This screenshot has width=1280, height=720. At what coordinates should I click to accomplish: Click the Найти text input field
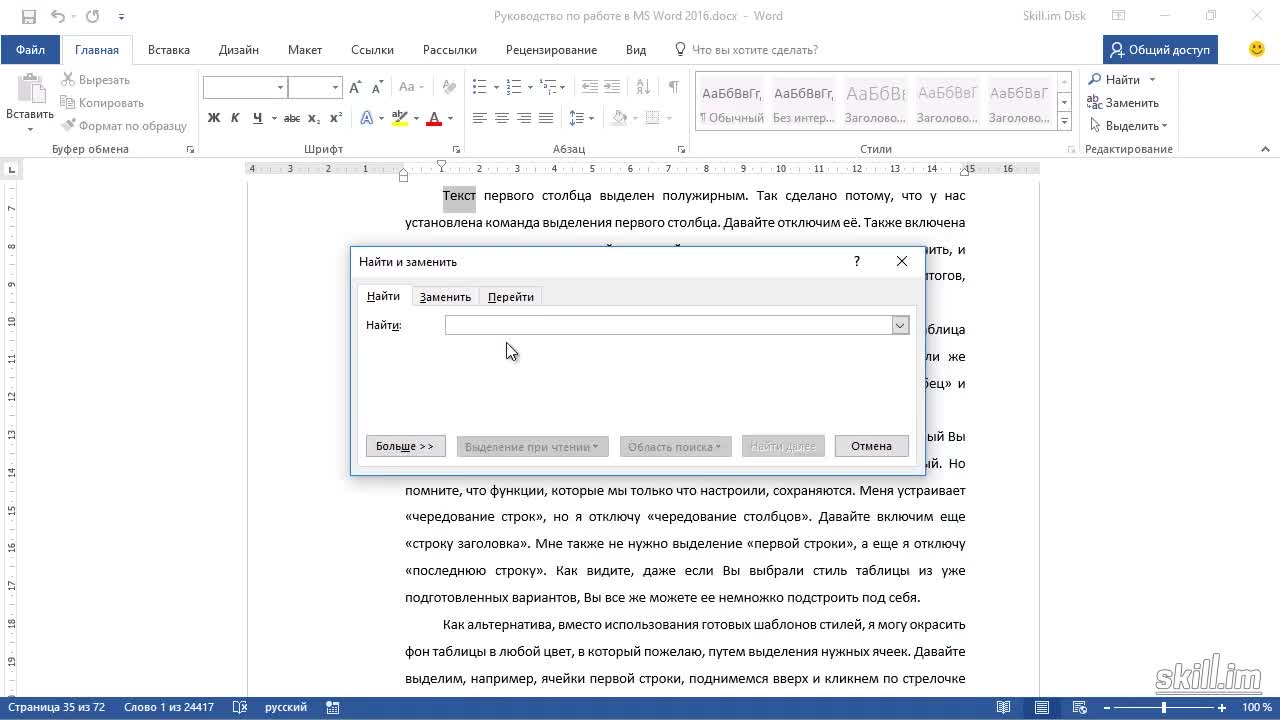pyautogui.click(x=668, y=325)
